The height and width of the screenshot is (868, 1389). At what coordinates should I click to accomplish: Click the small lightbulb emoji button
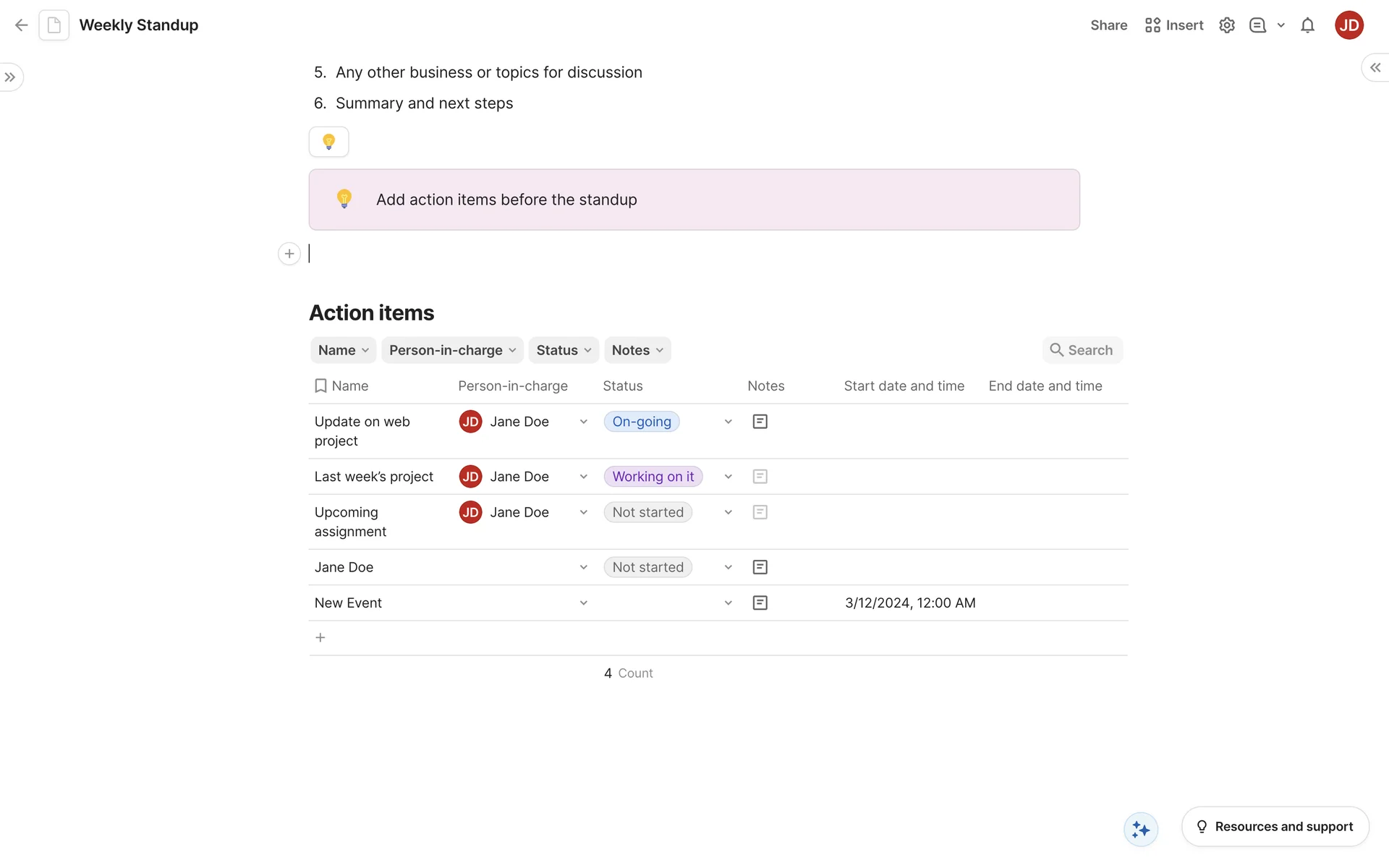328,142
